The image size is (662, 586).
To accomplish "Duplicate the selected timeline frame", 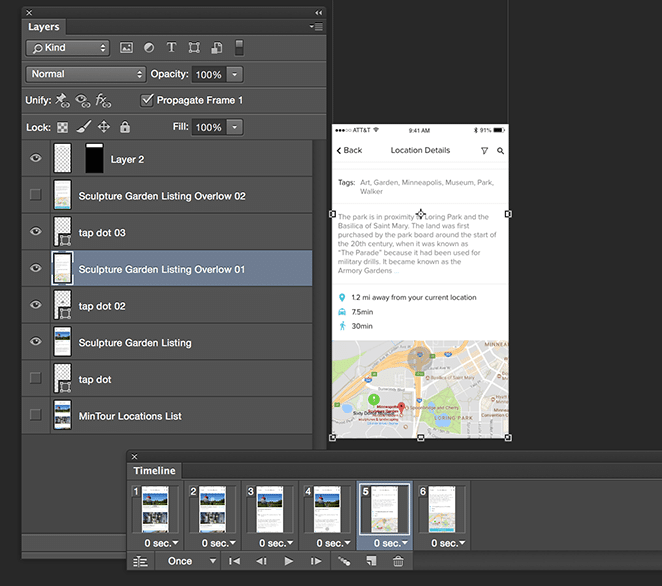I will (372, 562).
